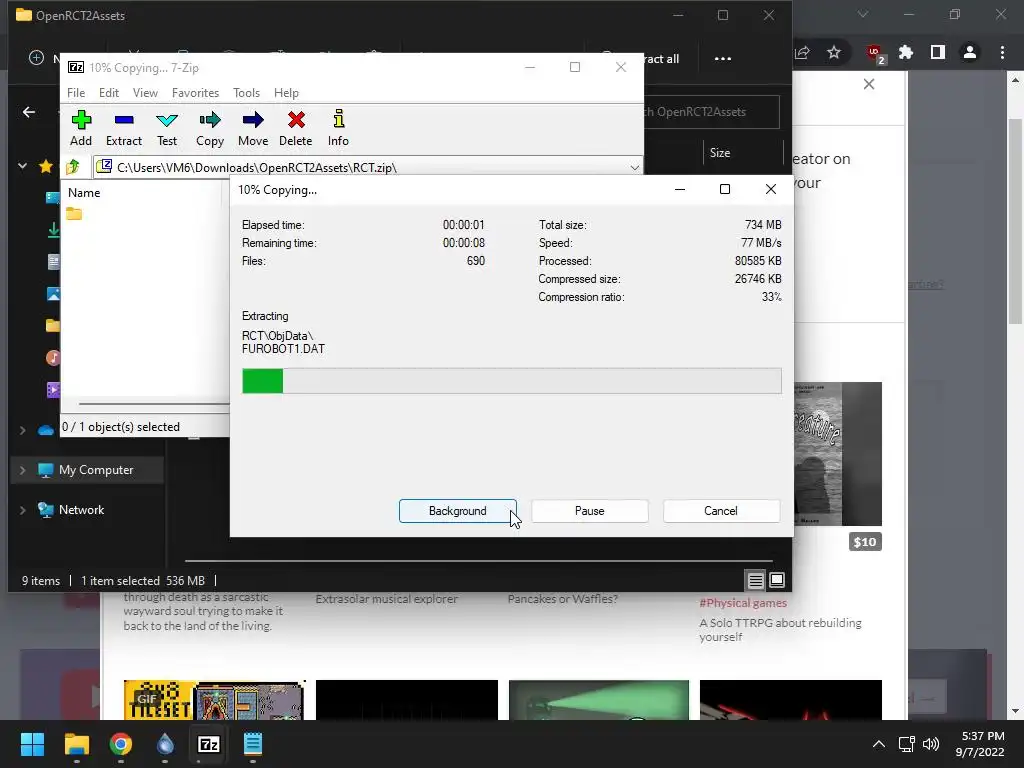Collapse the Quick access star section
Screen dimensions: 1024x768
tap(22, 166)
